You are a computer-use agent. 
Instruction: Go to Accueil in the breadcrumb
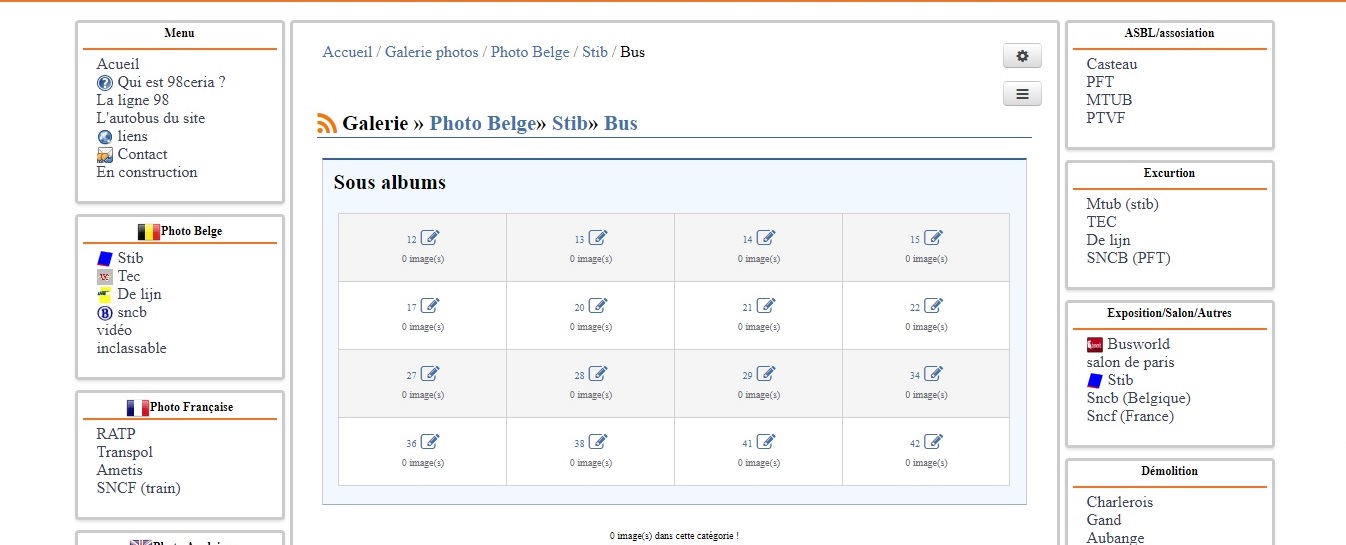coord(347,52)
